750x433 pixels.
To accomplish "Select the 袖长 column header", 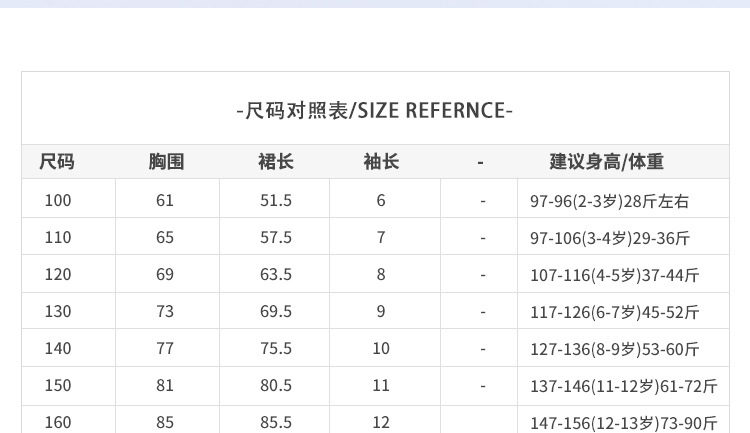I will point(381,161).
